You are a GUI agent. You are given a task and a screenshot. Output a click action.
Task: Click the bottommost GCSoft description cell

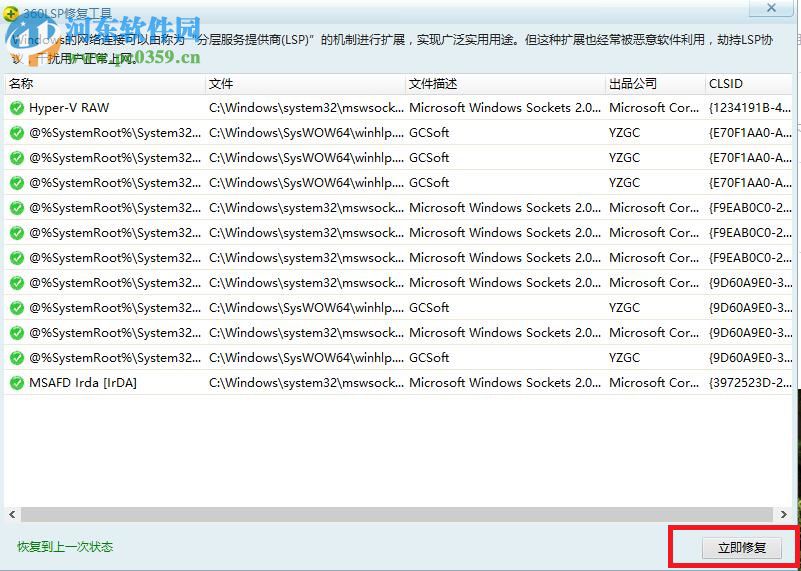429,358
